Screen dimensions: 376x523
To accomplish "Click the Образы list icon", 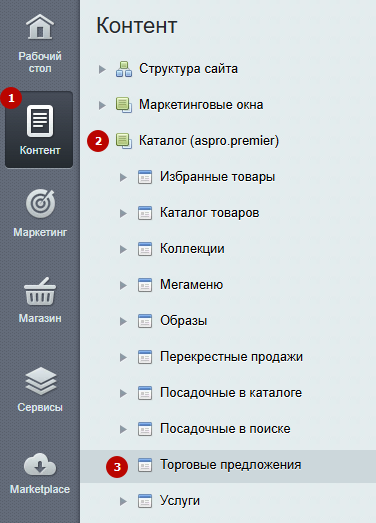I will [145, 321].
